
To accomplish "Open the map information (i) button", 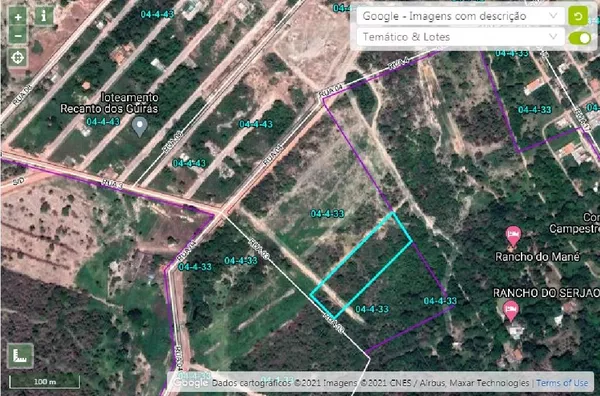I will (x=44, y=17).
